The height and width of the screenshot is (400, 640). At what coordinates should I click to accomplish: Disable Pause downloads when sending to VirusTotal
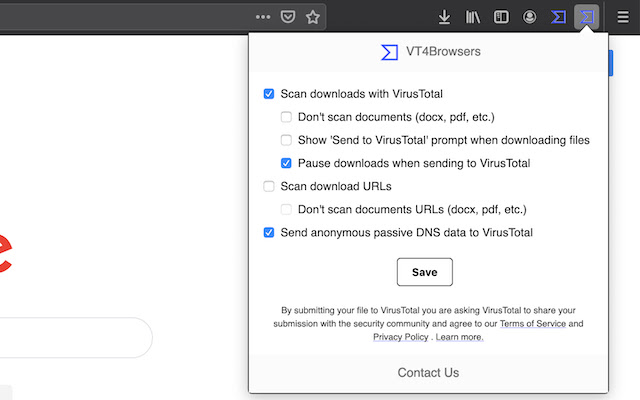286,163
